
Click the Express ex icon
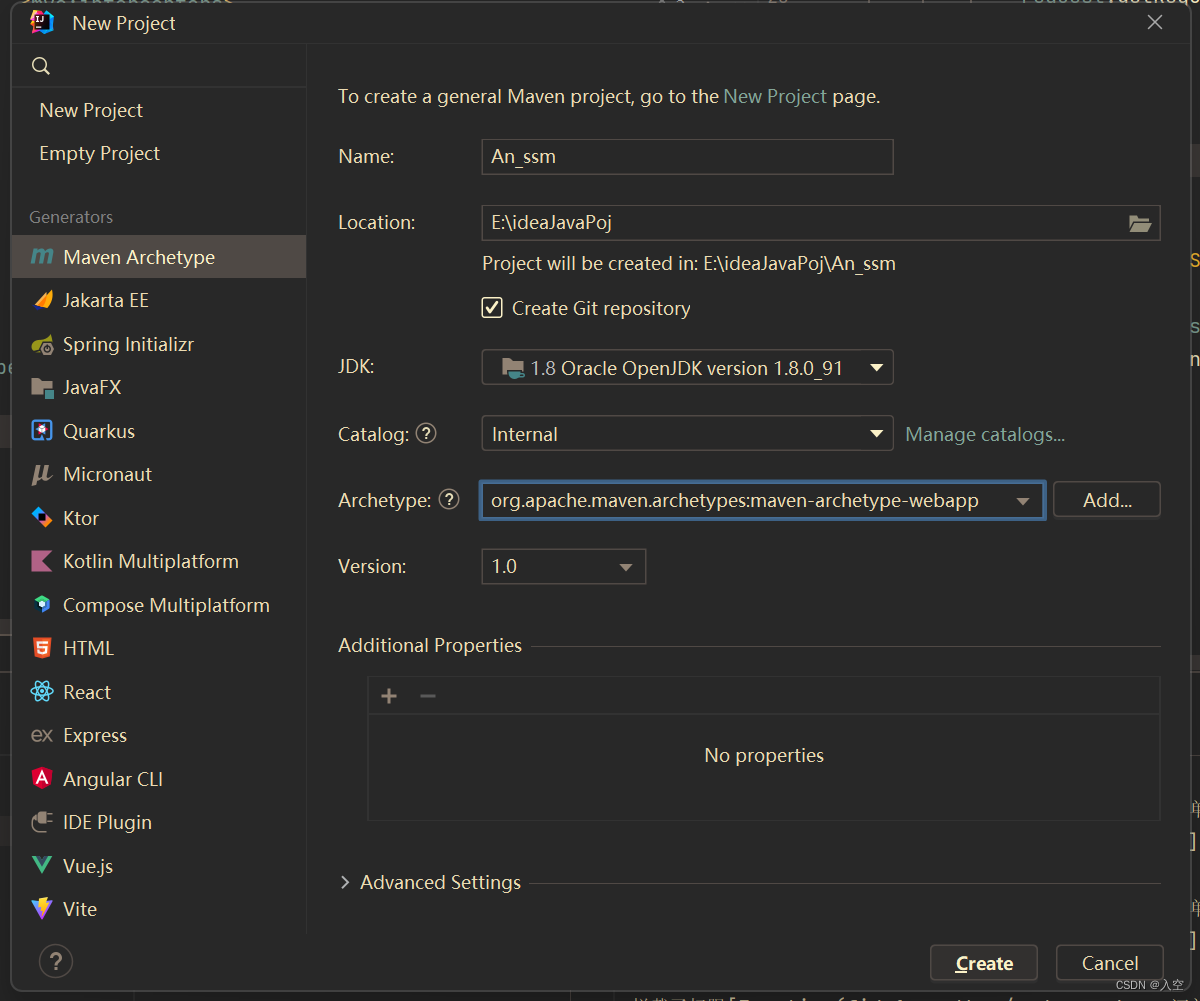click(42, 735)
